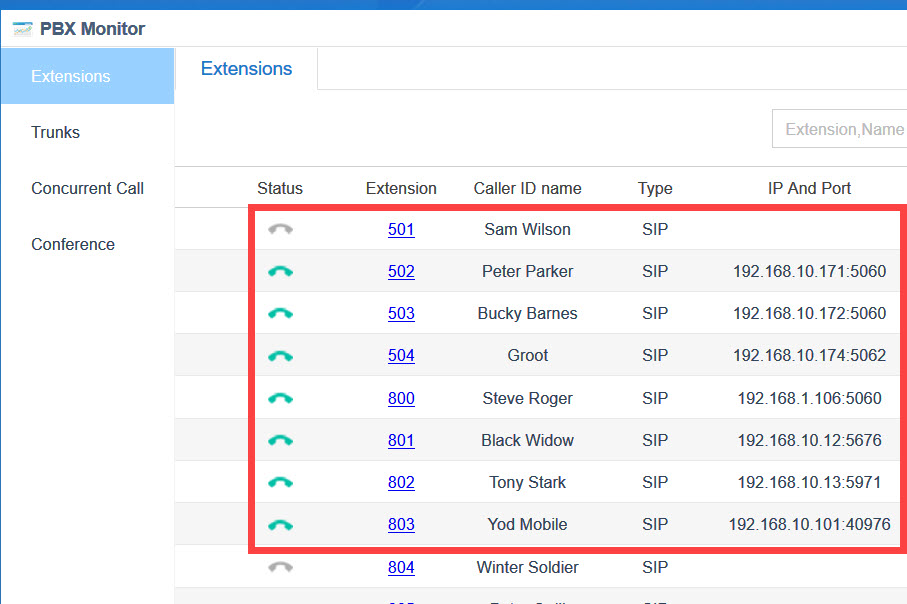Click the green status phone icon for extension 502
The width and height of the screenshot is (907, 604).
pos(281,271)
